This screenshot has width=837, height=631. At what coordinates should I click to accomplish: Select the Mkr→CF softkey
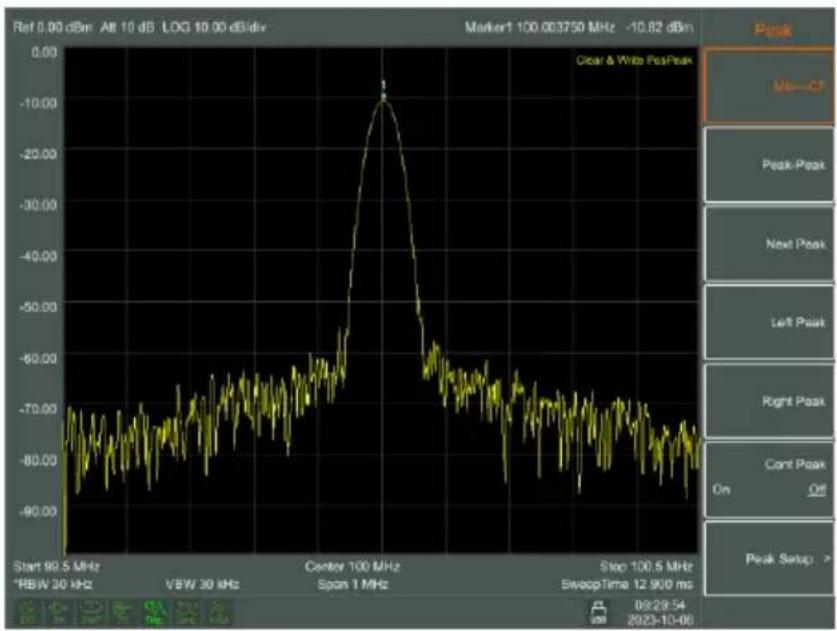coord(769,86)
